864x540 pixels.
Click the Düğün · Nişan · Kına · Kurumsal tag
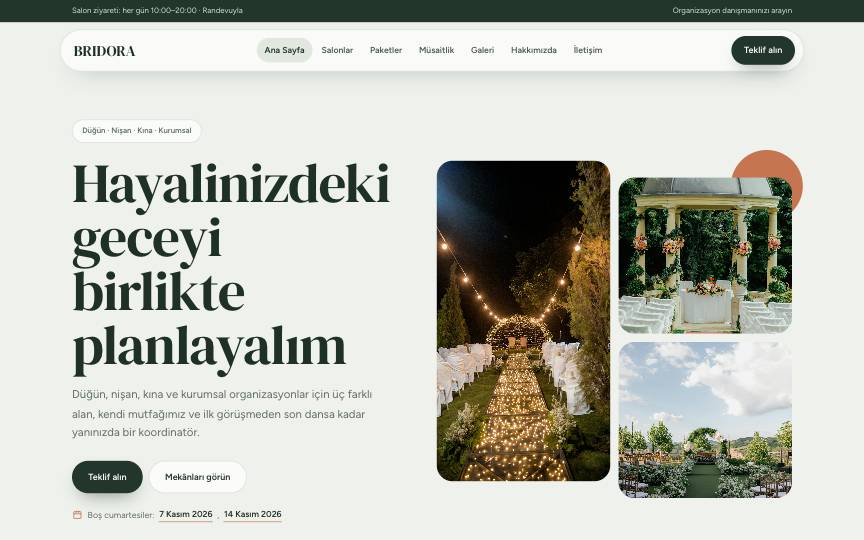[x=137, y=131]
